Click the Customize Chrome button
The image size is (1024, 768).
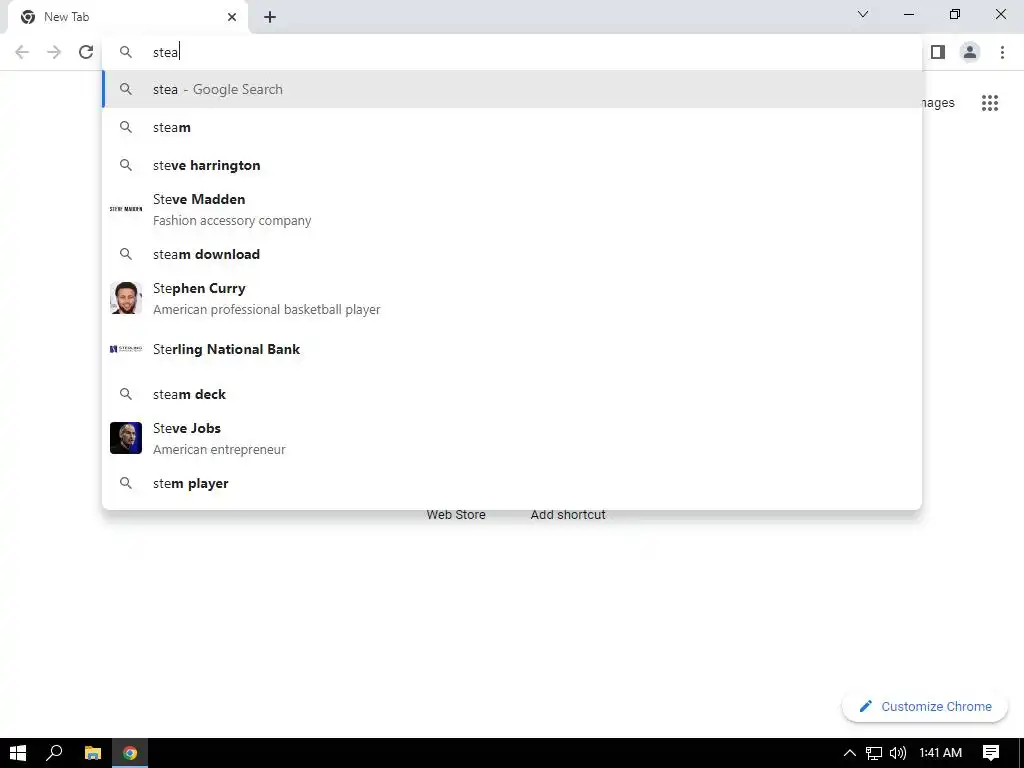click(925, 707)
